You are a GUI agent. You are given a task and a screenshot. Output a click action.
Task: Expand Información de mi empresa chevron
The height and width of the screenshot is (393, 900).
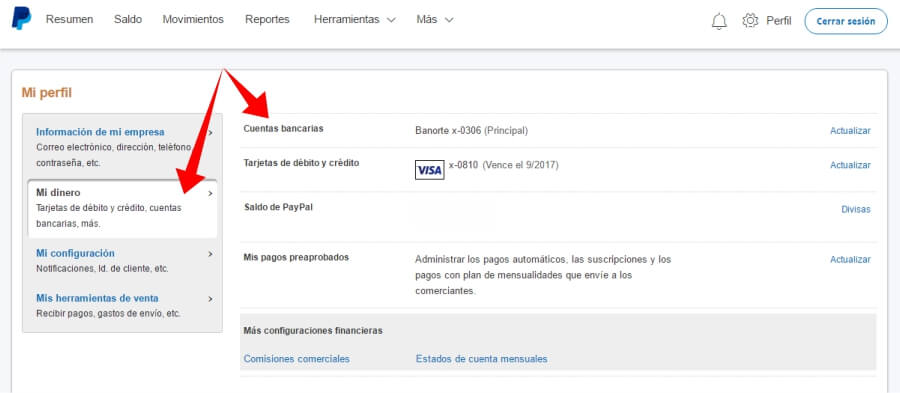click(211, 133)
